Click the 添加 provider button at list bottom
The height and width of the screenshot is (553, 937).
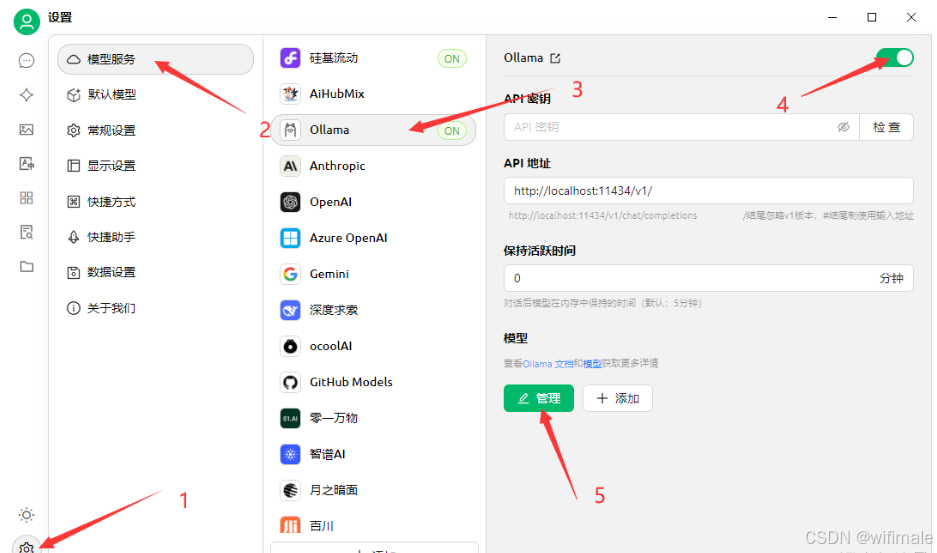(x=374, y=549)
